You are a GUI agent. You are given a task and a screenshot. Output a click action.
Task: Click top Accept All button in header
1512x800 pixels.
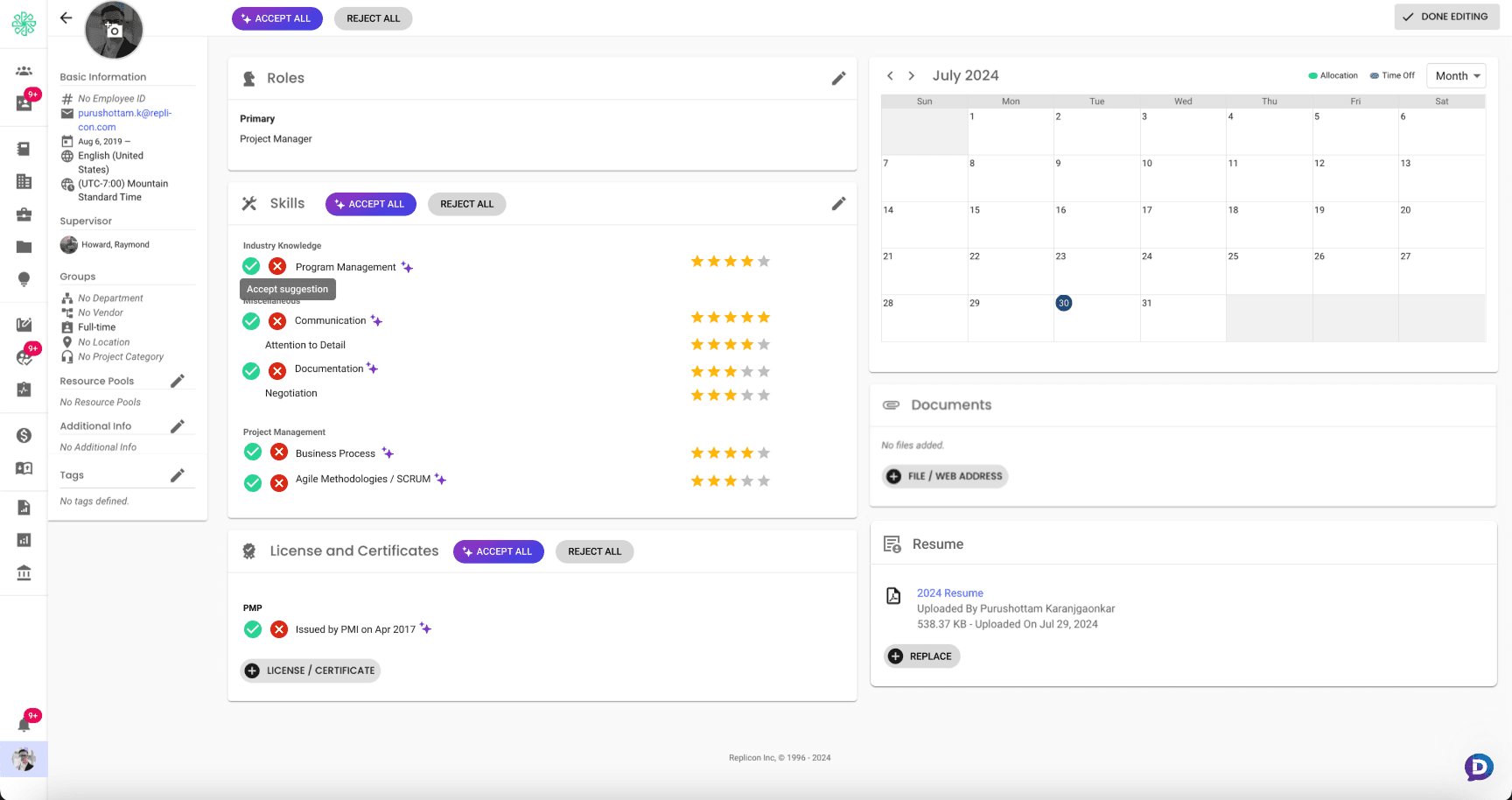point(277,18)
